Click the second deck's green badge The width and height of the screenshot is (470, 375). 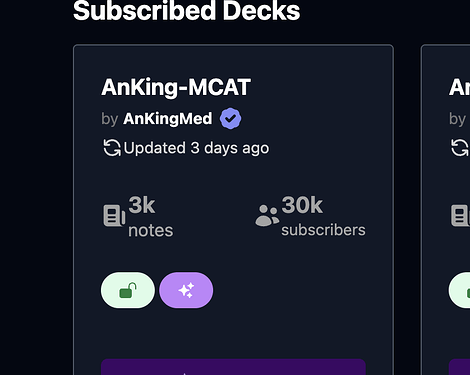459,290
